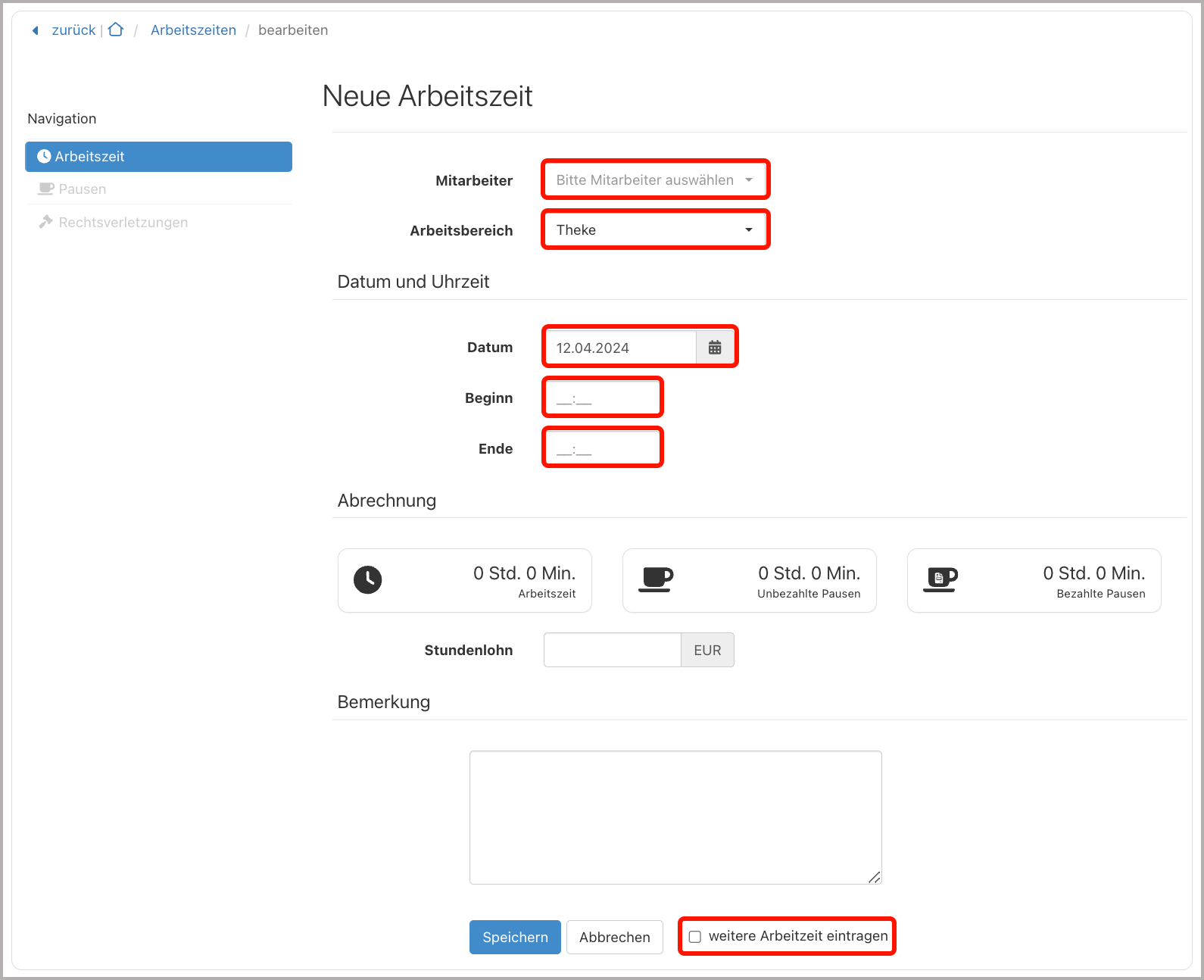
Task: Open Rechtsverletzungen in the navigation menu
Action: [123, 223]
